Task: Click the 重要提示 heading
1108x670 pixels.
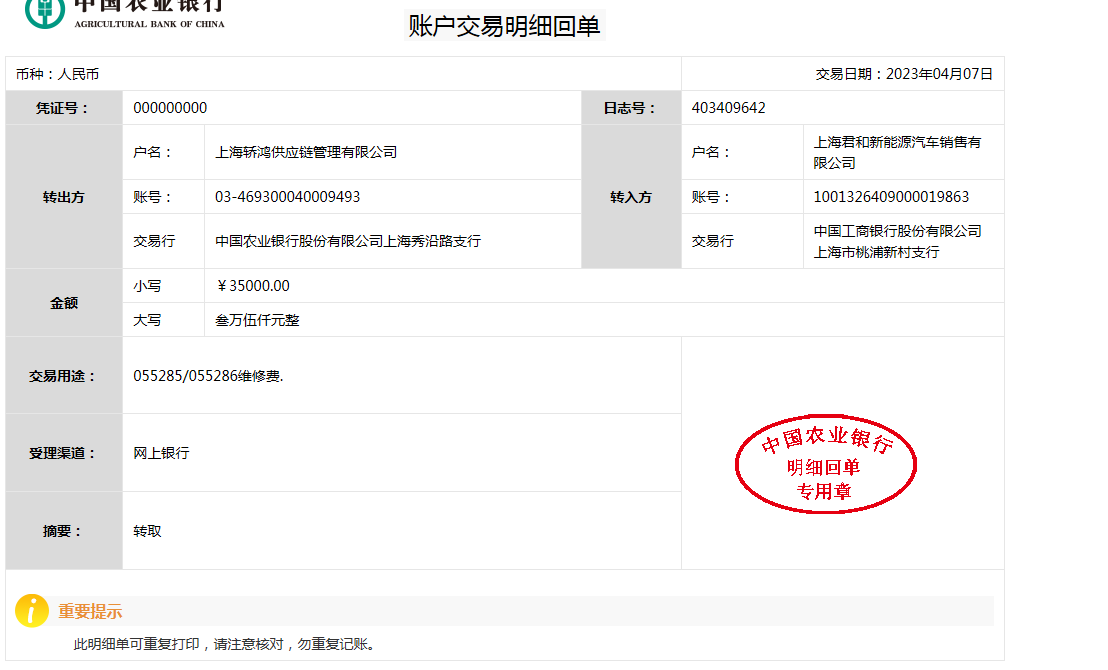Action: 90,612
